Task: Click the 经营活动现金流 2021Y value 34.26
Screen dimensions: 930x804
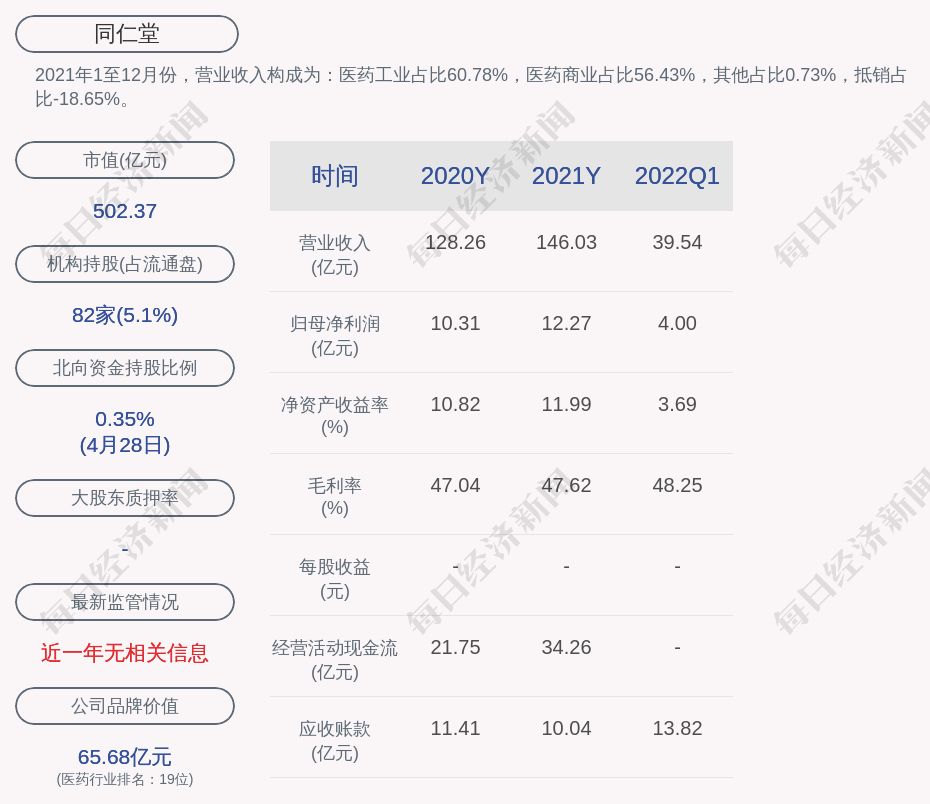Action: pyautogui.click(x=566, y=647)
